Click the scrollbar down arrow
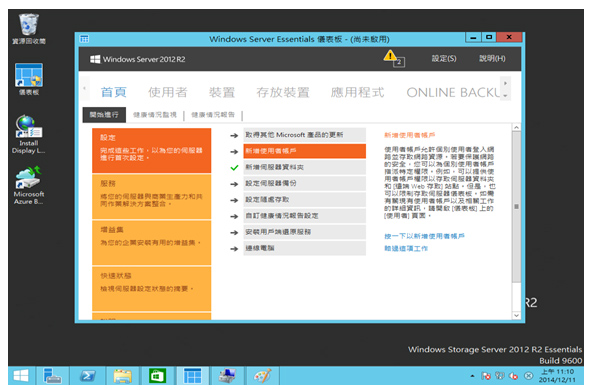Viewport: 594px width, 390px height. point(516,315)
